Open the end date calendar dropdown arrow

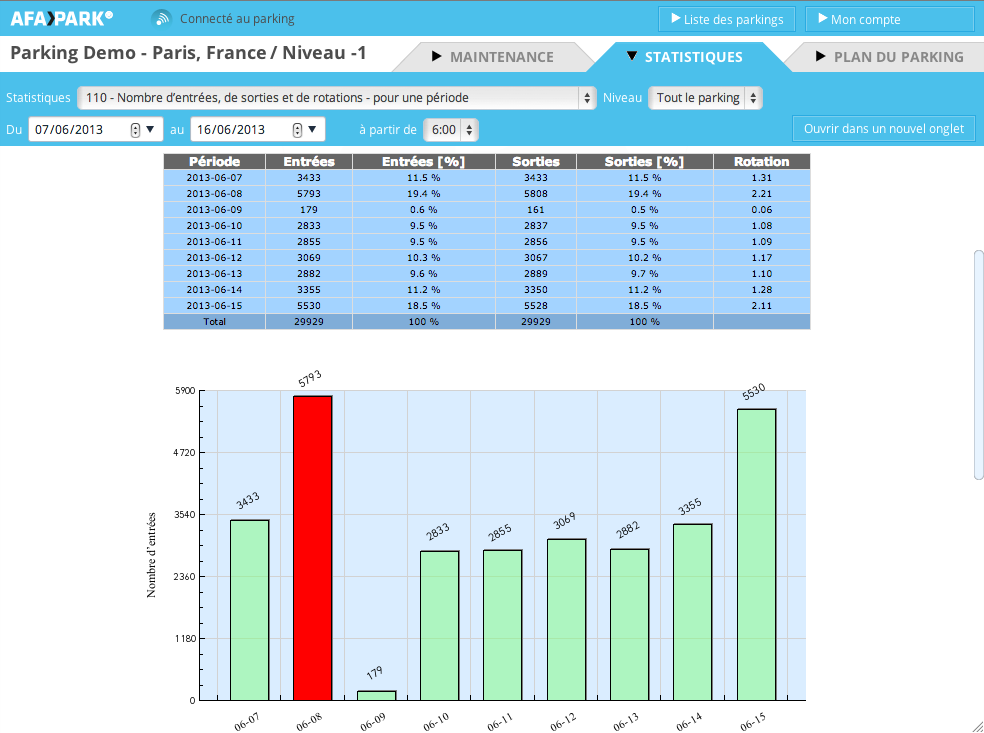pos(313,130)
